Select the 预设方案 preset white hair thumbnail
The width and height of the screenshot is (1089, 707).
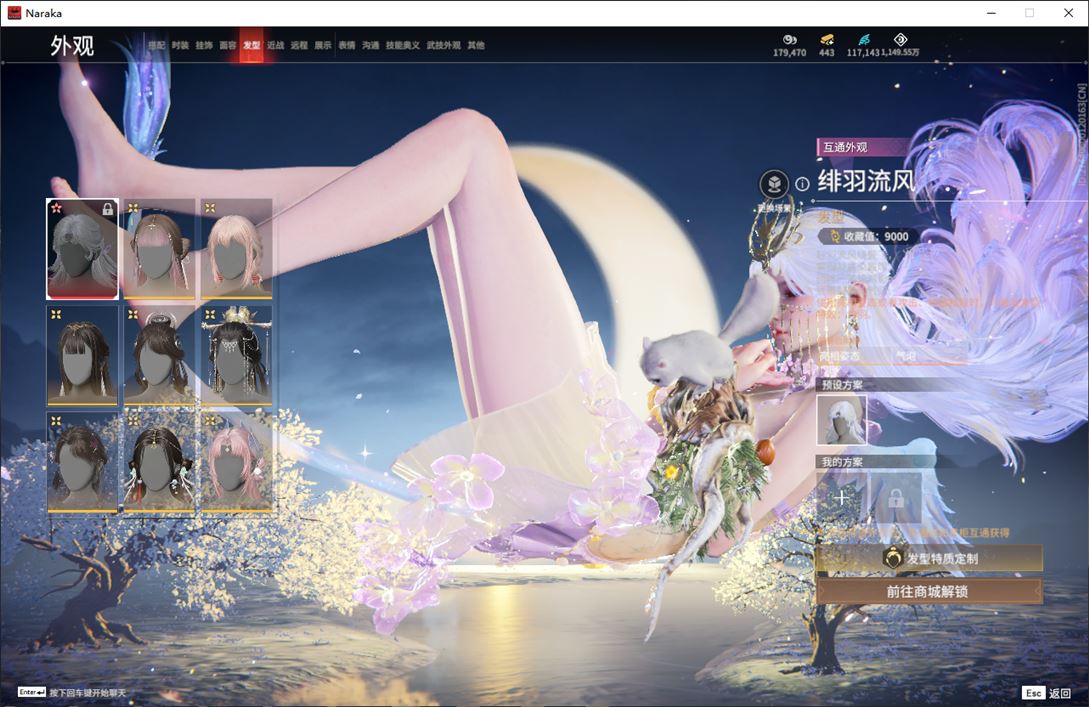click(842, 419)
